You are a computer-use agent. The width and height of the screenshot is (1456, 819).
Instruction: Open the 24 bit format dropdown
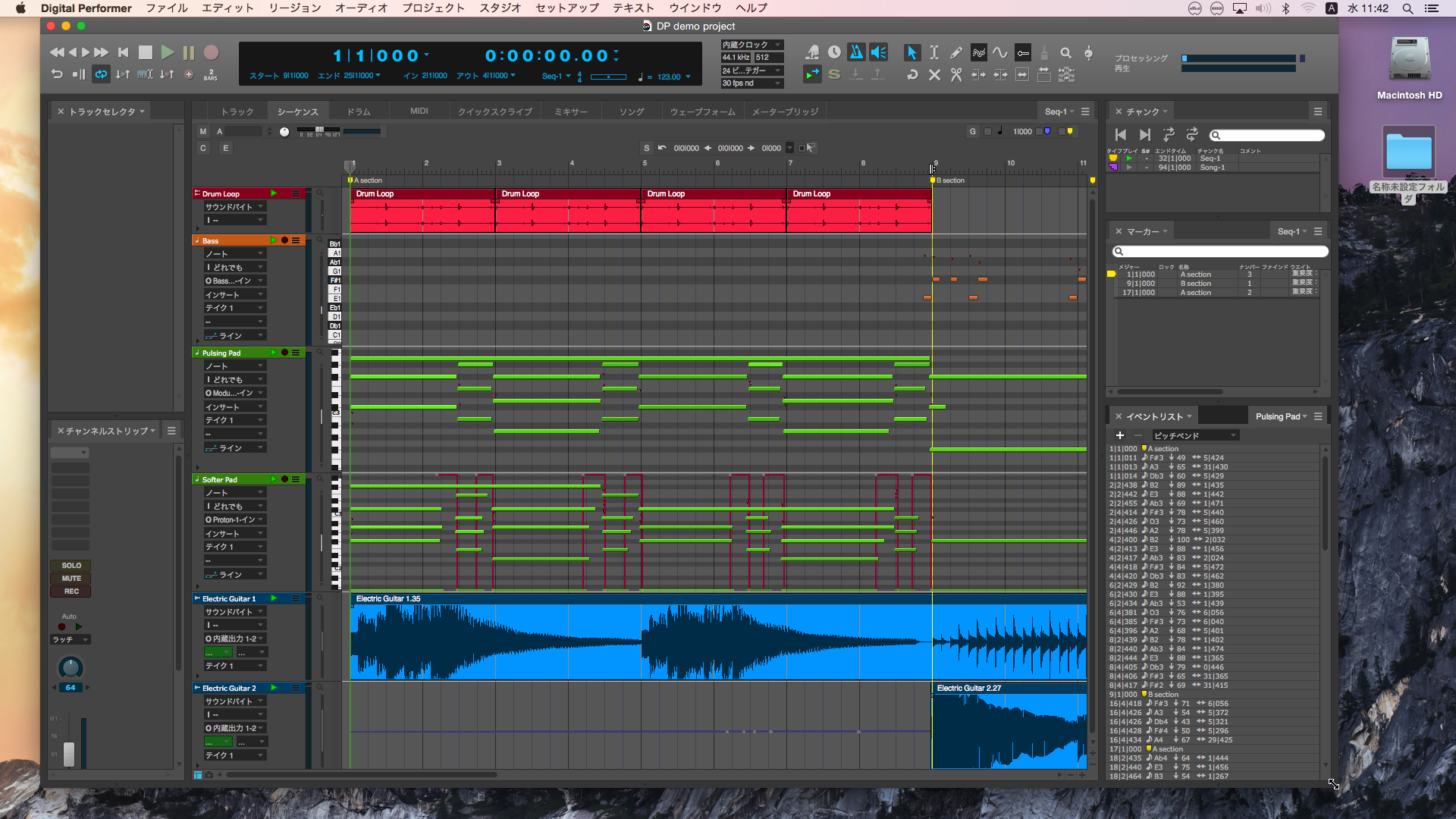coord(752,71)
